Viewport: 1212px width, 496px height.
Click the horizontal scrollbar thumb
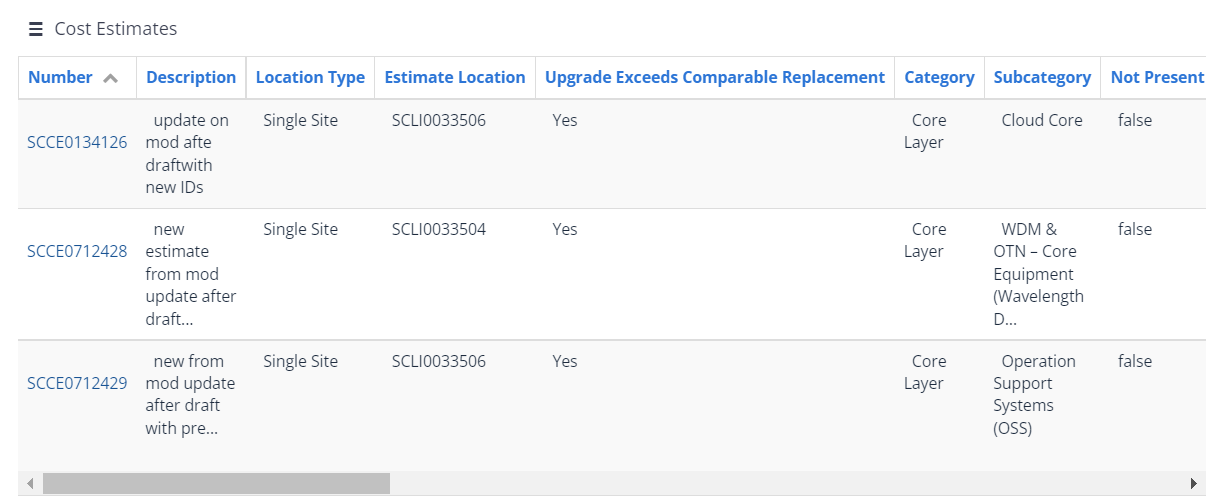click(x=215, y=484)
